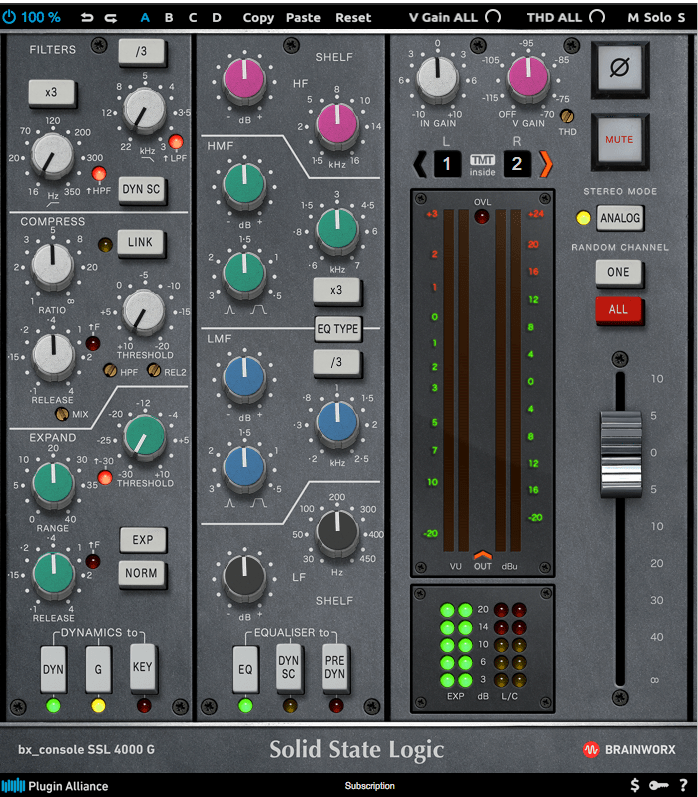This screenshot has width=698, height=797.
Task: Click the dollar sign icon
Action: [x=636, y=786]
